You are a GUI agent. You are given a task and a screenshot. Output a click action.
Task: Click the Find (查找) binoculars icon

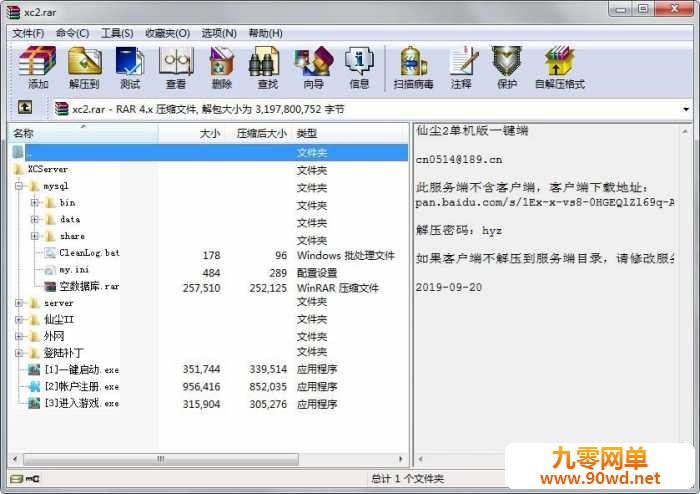(264, 62)
